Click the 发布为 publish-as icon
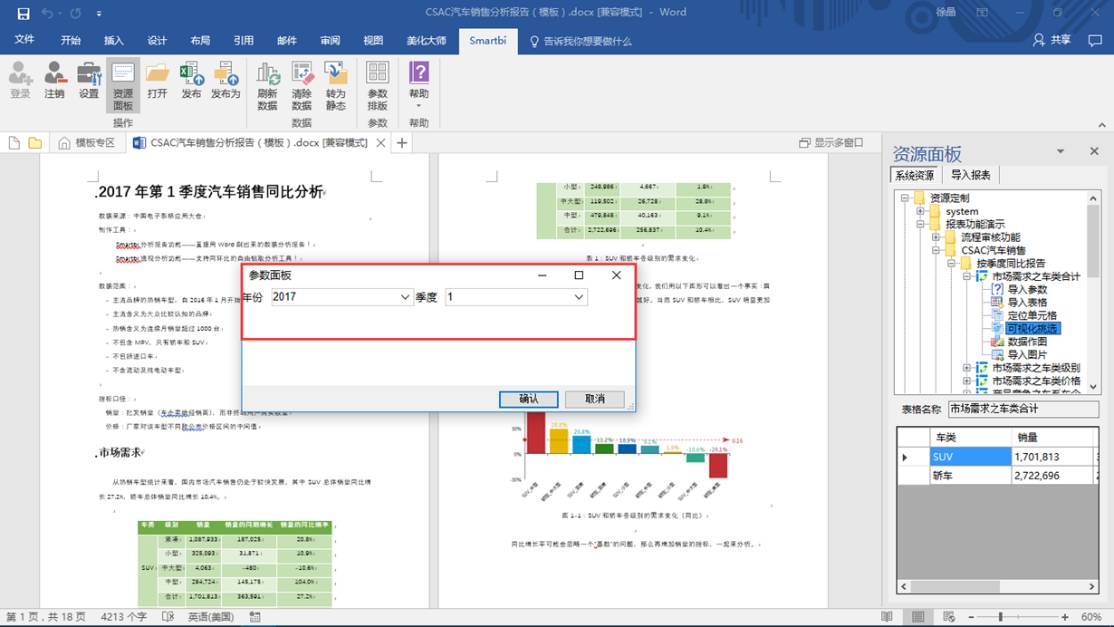 pos(225,80)
